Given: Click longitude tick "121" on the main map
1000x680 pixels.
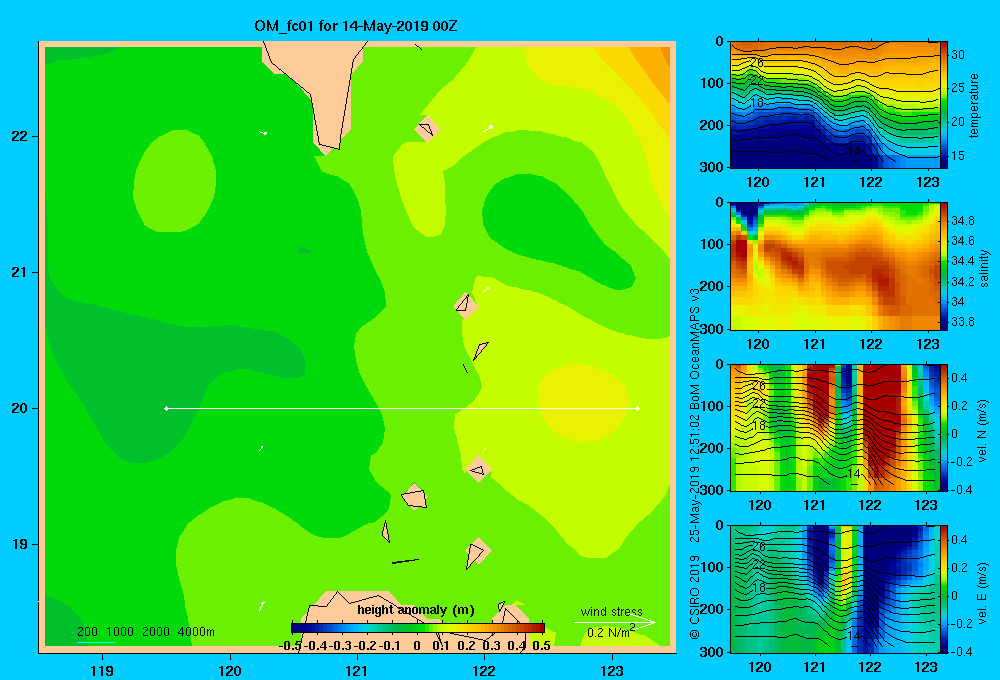Looking at the screenshot, I should click(357, 670).
